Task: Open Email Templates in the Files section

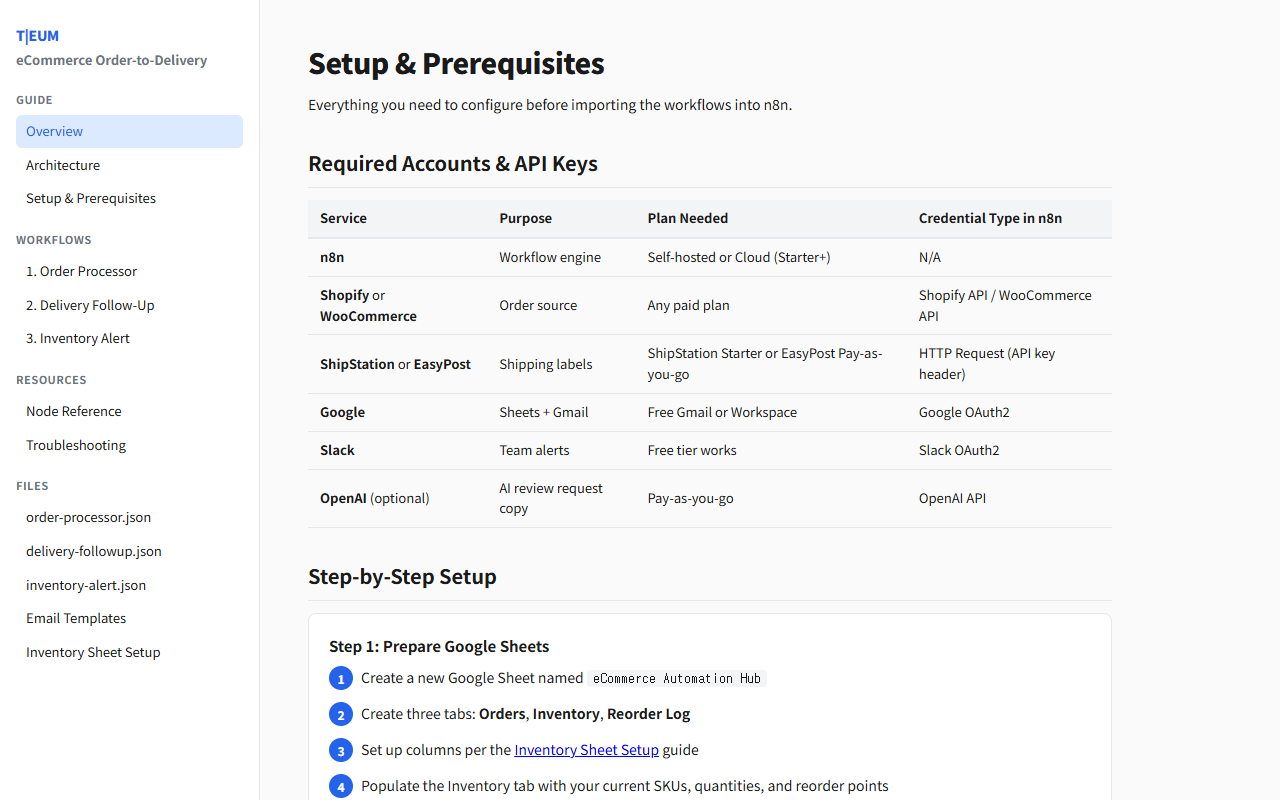Action: click(x=76, y=618)
